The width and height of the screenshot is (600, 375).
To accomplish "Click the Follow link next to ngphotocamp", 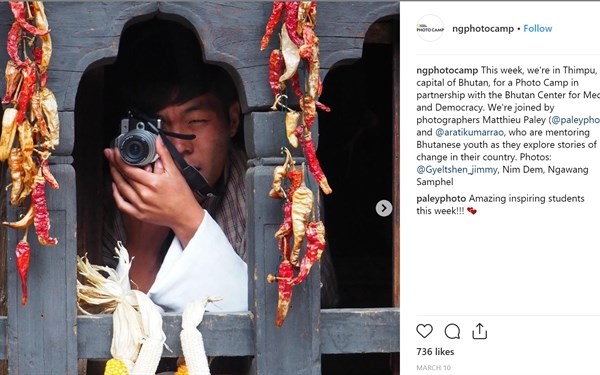I will (538, 29).
